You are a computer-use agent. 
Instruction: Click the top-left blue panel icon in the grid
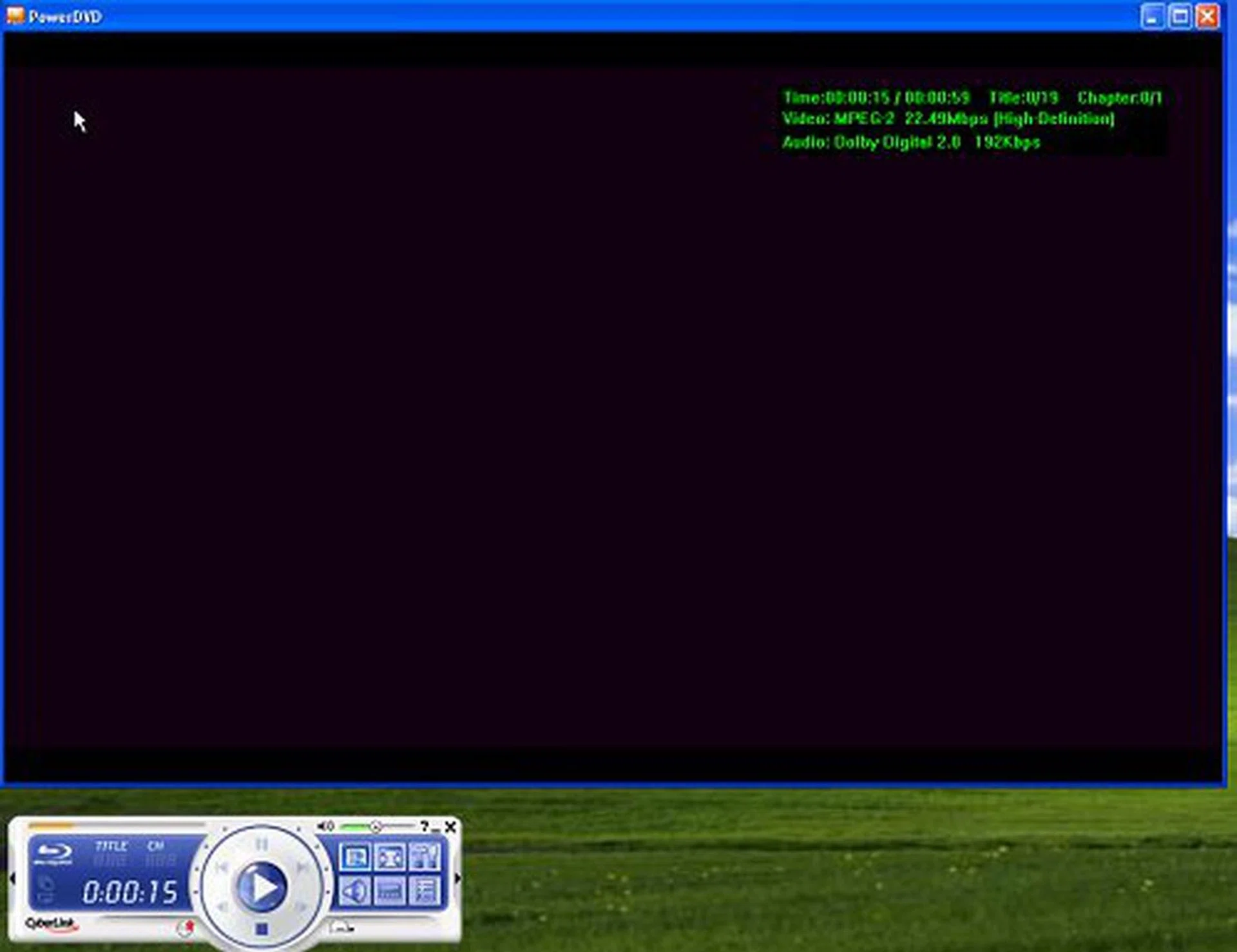tap(354, 857)
